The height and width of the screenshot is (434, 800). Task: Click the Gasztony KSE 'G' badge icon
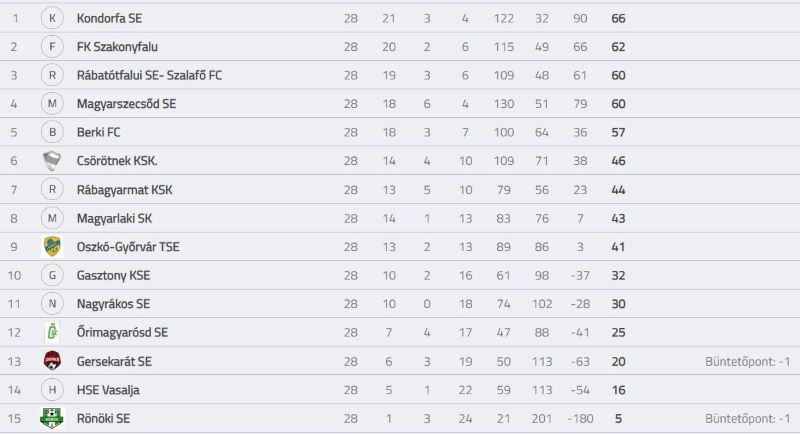pos(52,275)
